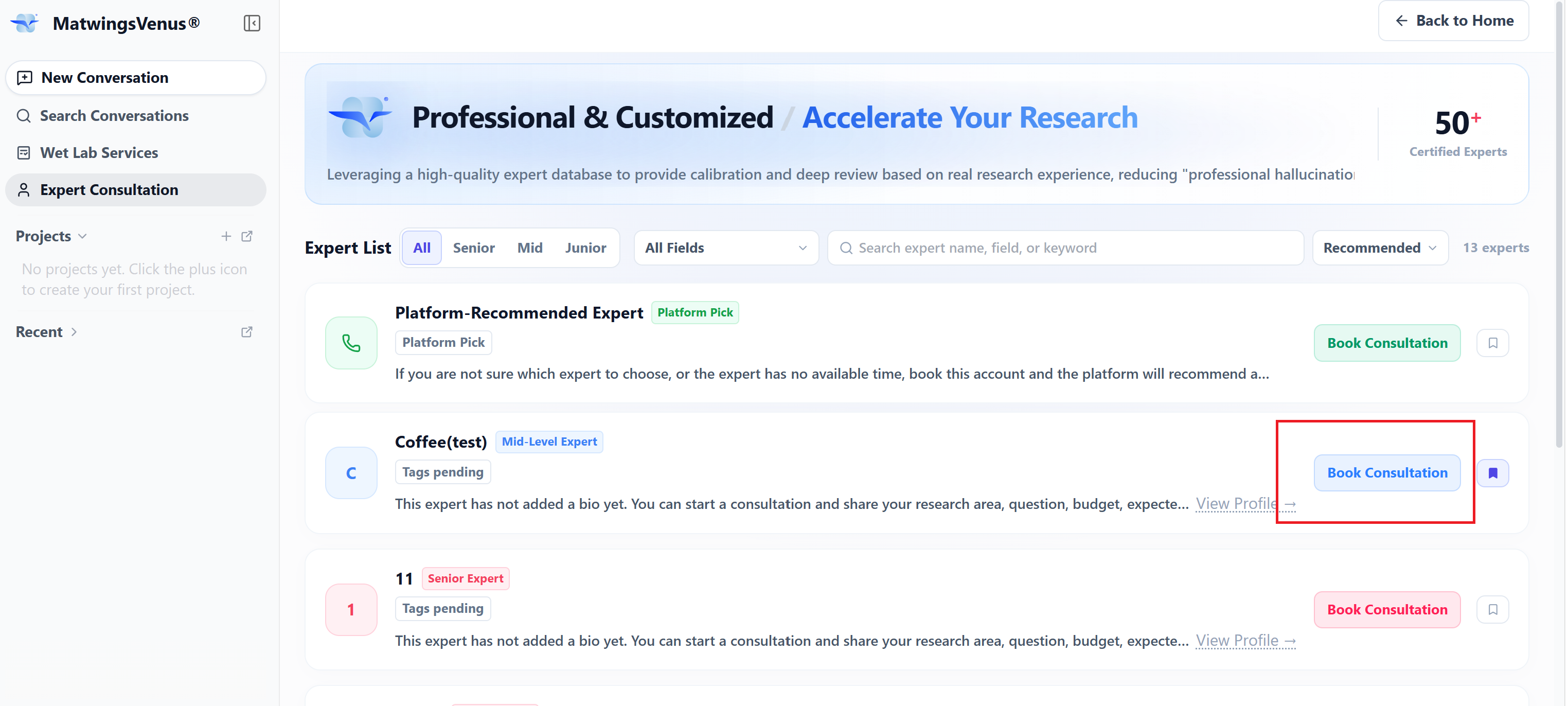Click Tags pending under Coffee(test)
Screen dimensions: 1568x706
442,472
